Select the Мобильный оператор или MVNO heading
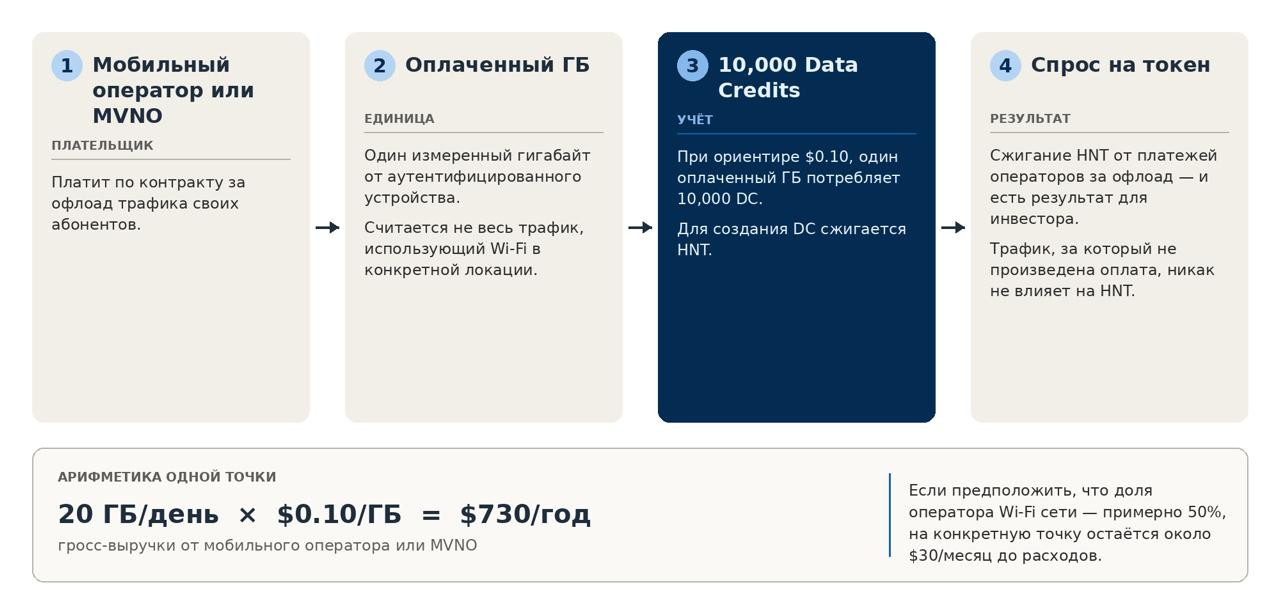This screenshot has height=614, width=1280. (x=173, y=91)
